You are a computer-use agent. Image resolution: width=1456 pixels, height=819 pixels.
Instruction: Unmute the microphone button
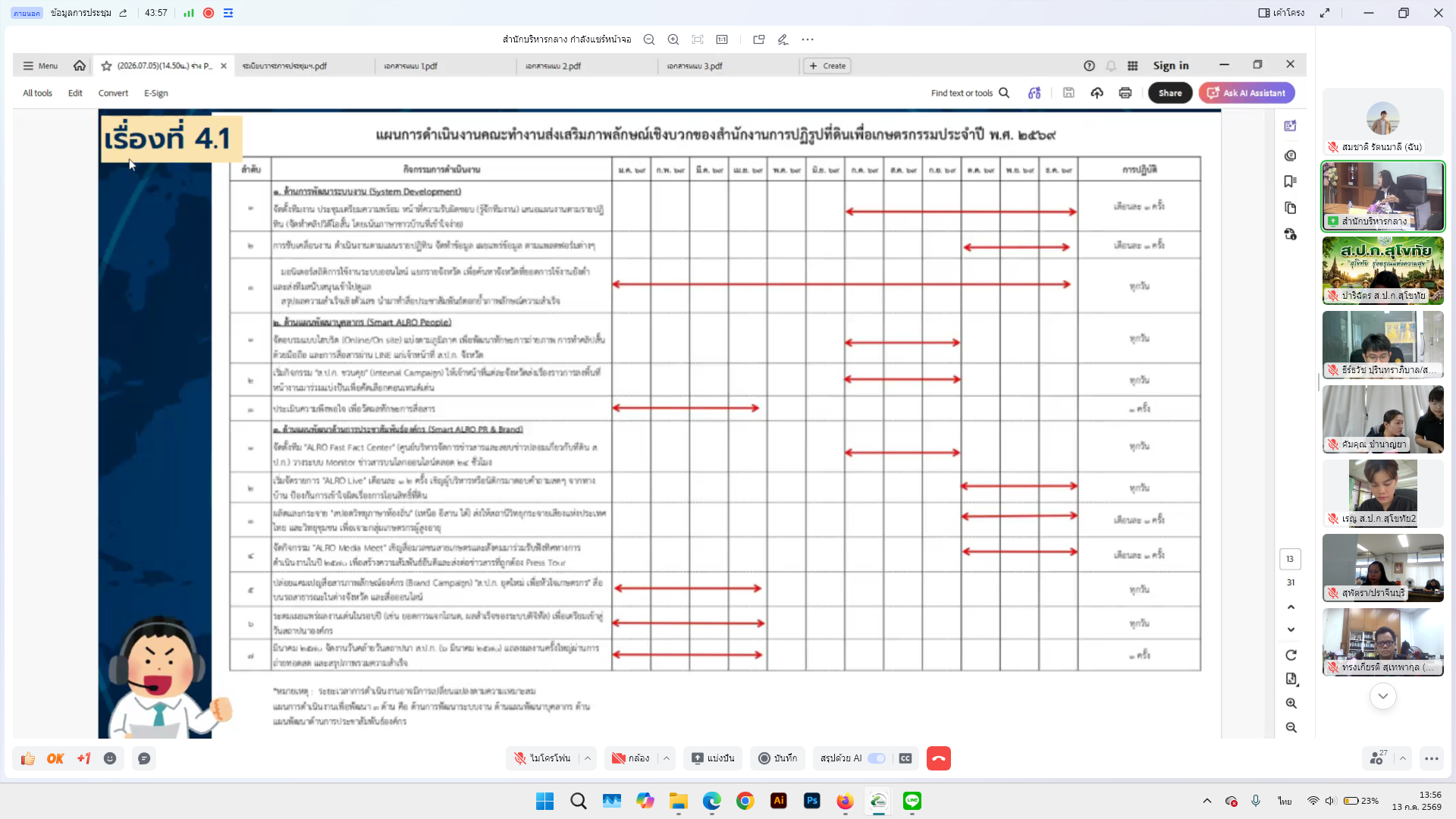pos(543,758)
